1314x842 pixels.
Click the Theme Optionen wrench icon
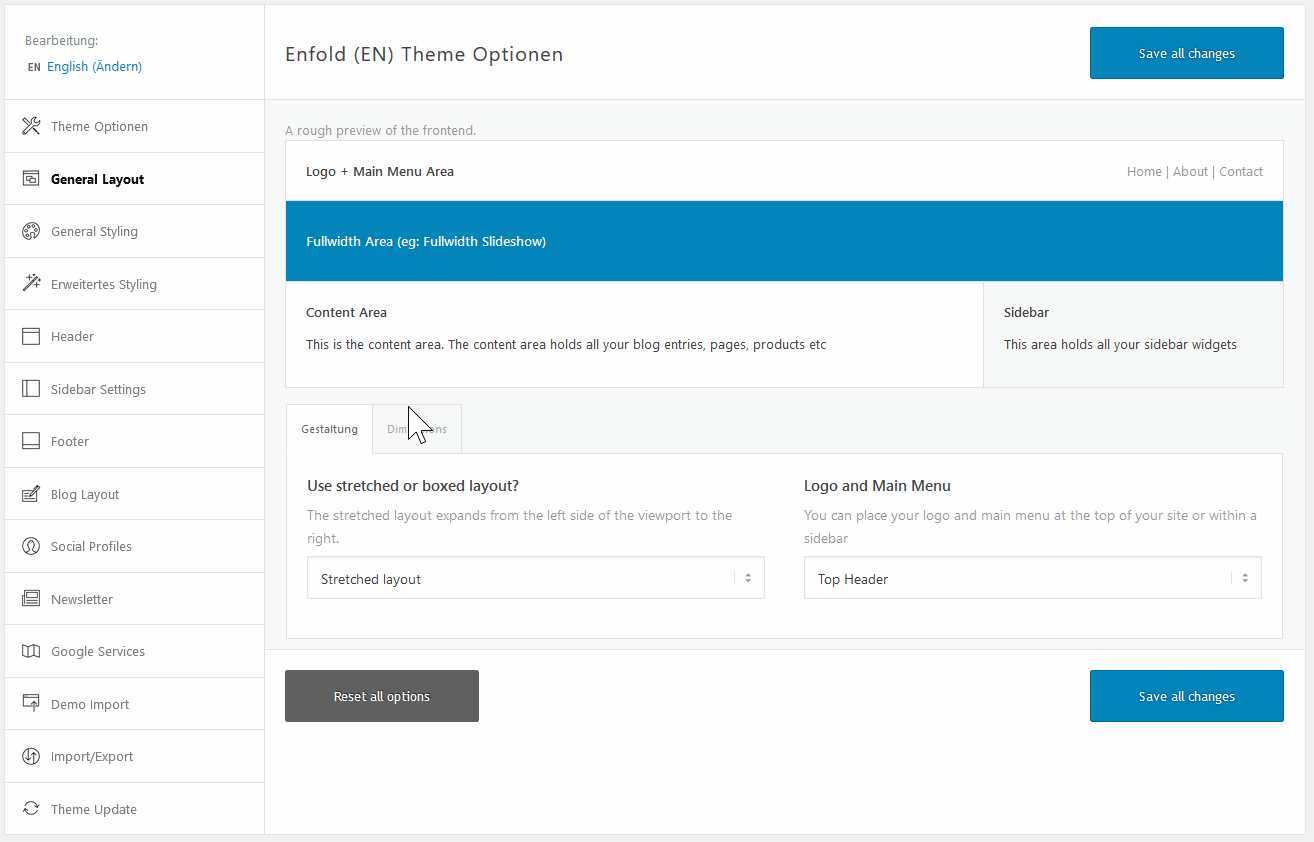31,126
